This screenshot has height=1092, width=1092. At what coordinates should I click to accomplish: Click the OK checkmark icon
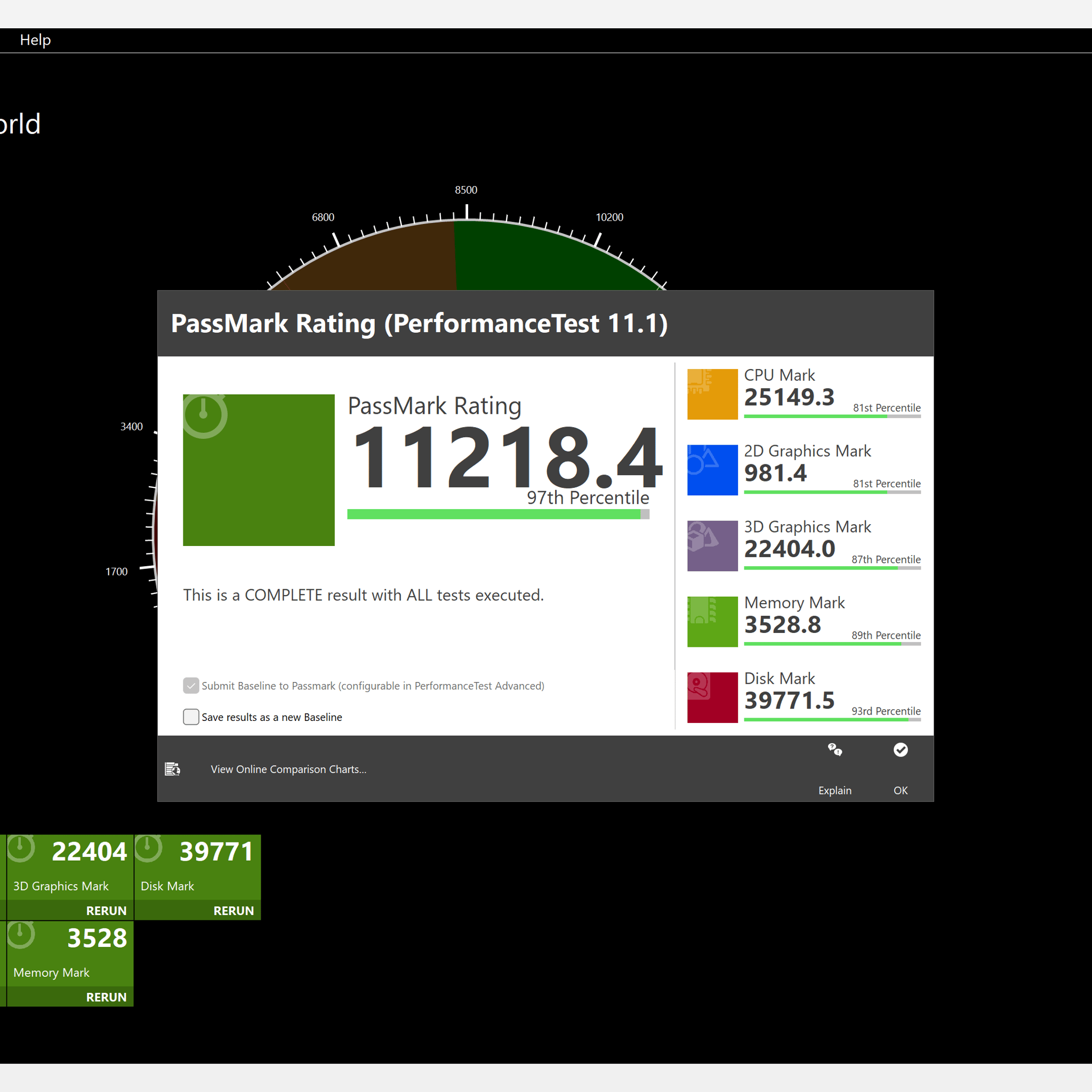[x=901, y=750]
